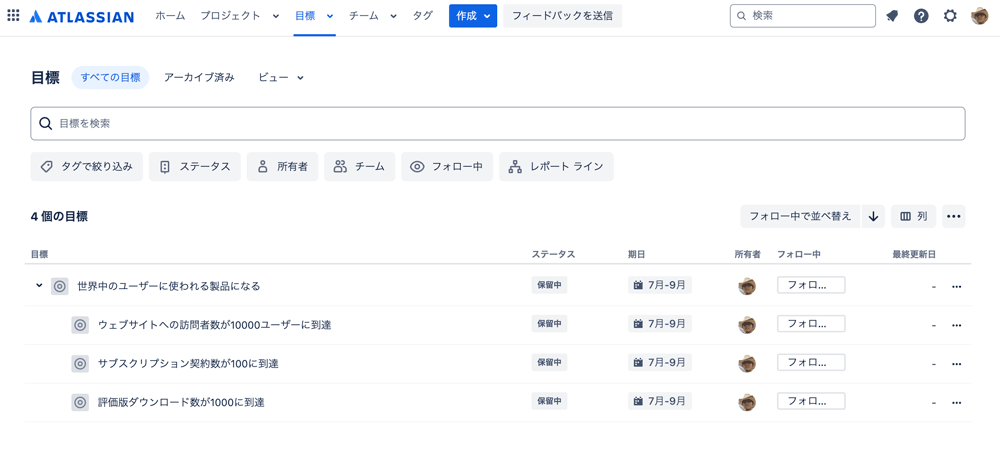Open row actions for サブスクリプション契約数が100に到達
Screen dimensions: 1000x449
(956, 364)
